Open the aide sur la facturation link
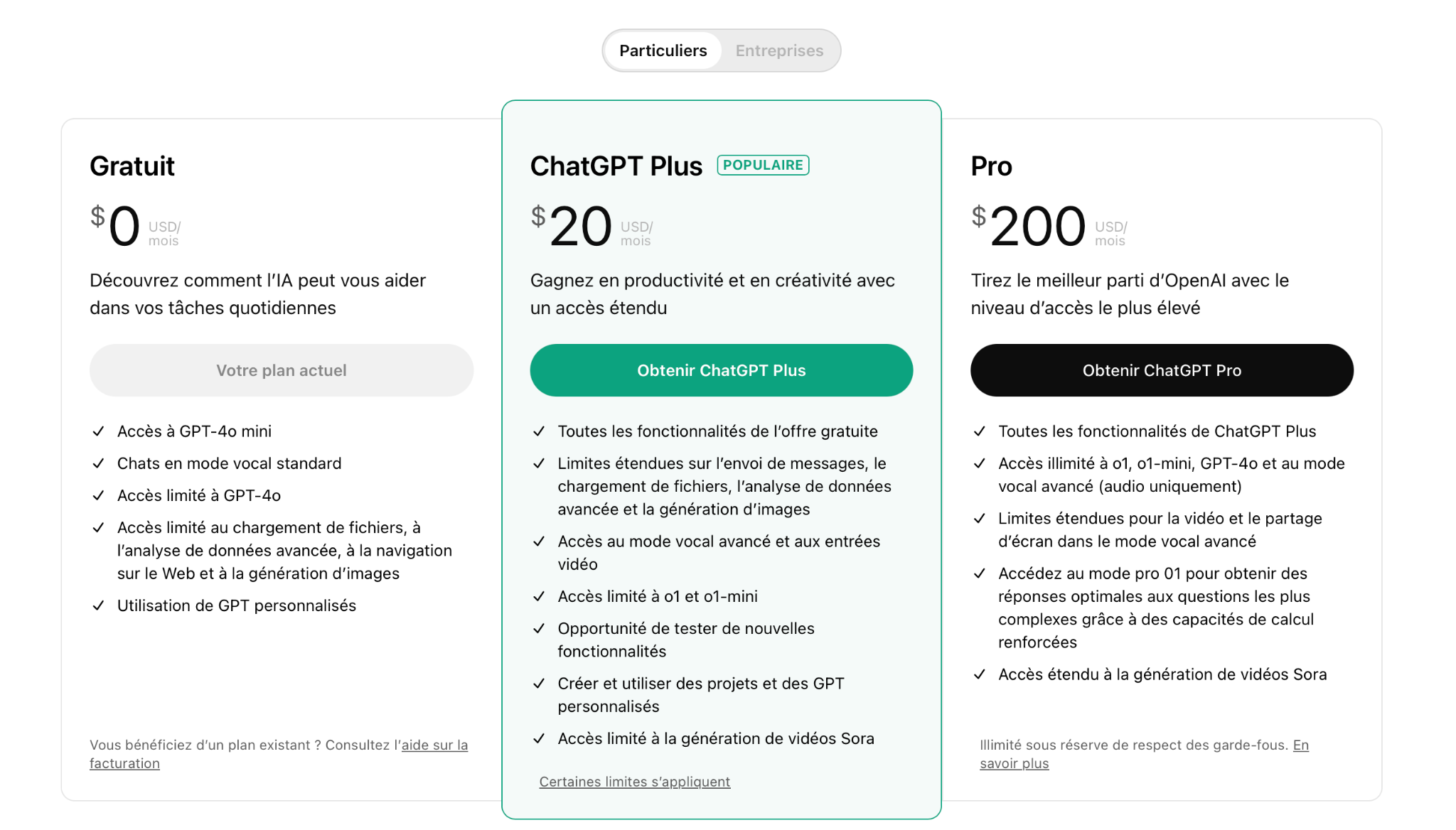Image resolution: width=1456 pixels, height=830 pixels. 434,745
